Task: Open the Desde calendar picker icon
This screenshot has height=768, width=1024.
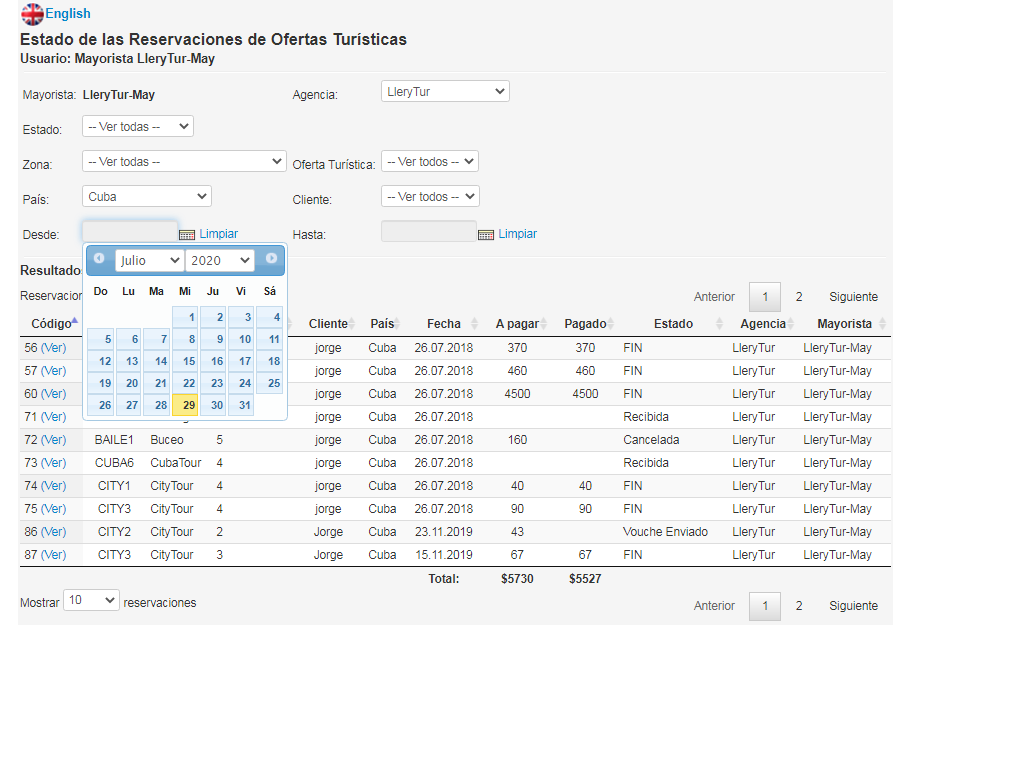Action: point(187,234)
